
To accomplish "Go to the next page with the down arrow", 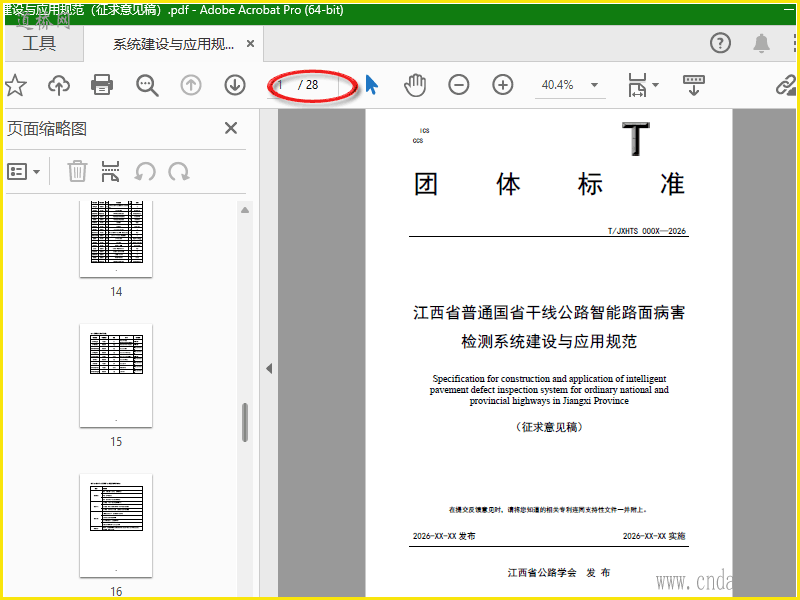I will pyautogui.click(x=235, y=85).
